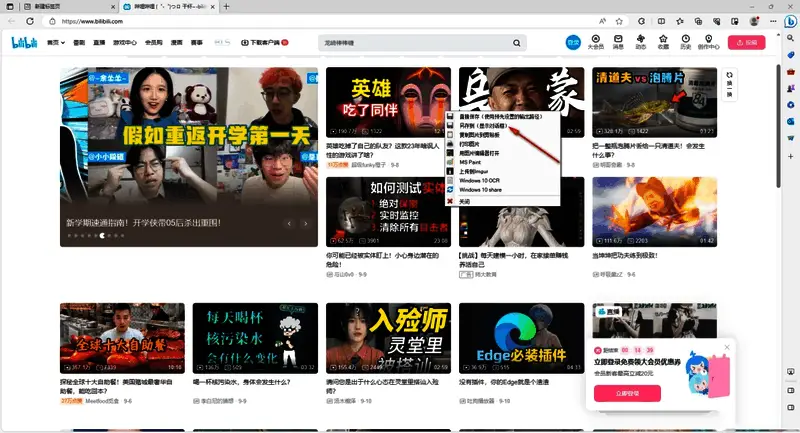Image resolution: width=800 pixels, height=433 pixels.
Task: Click the add-to-favorites star in address bar
Action: (619, 21)
